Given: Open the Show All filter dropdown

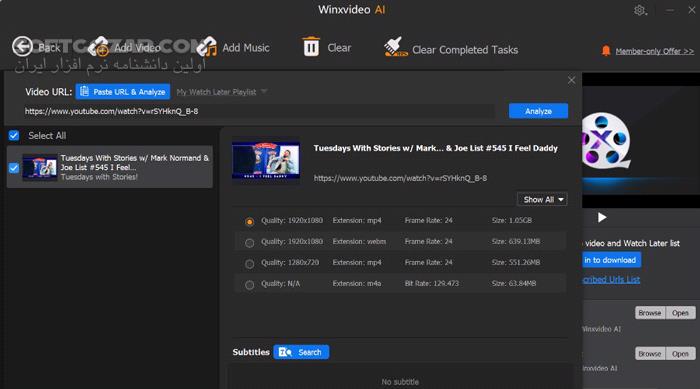Looking at the screenshot, I should 542,200.
